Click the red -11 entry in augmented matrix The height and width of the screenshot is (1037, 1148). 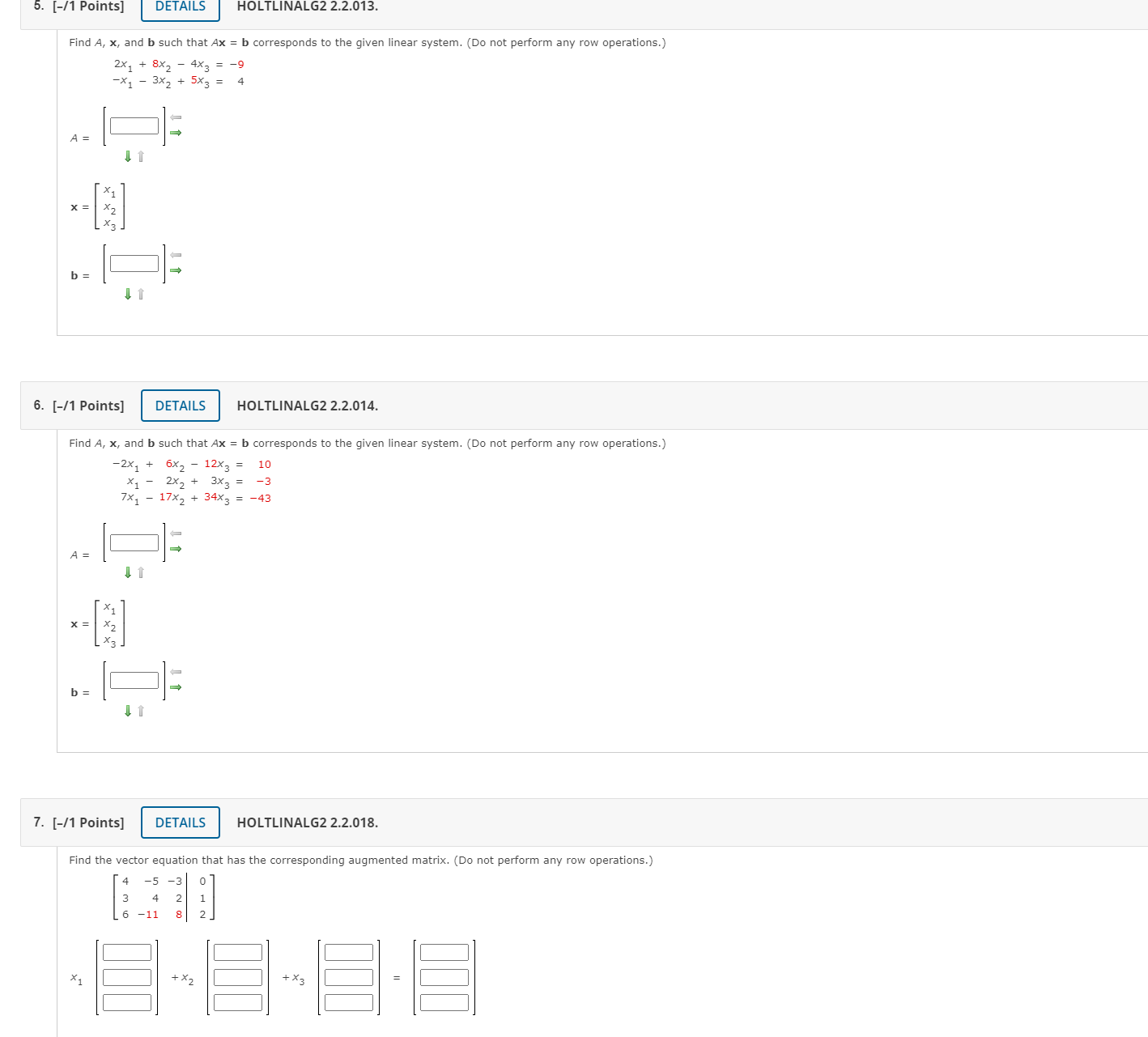click(x=148, y=915)
